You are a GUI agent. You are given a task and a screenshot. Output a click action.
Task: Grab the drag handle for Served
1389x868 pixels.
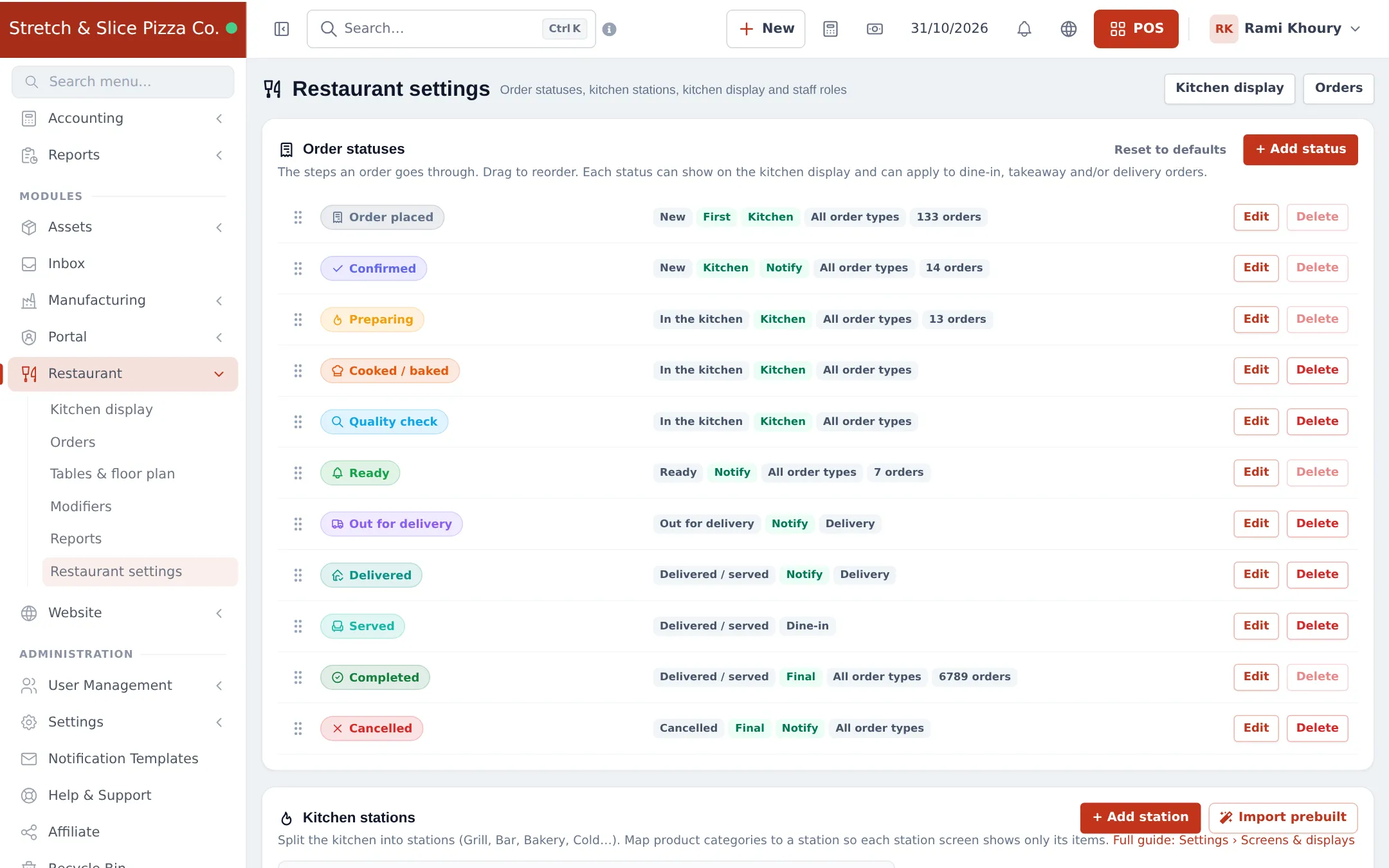click(x=298, y=626)
